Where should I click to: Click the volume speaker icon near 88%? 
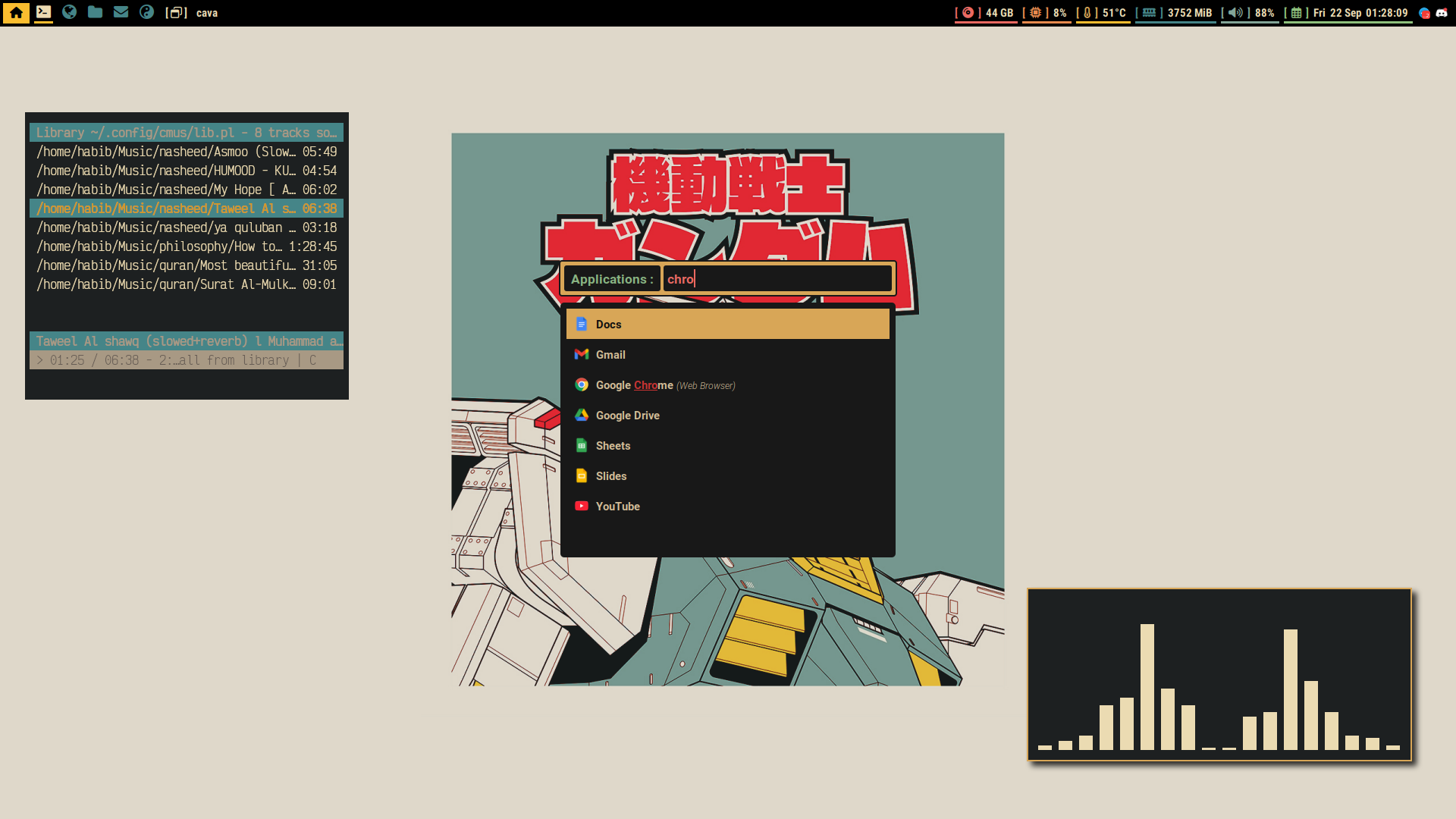point(1235,13)
